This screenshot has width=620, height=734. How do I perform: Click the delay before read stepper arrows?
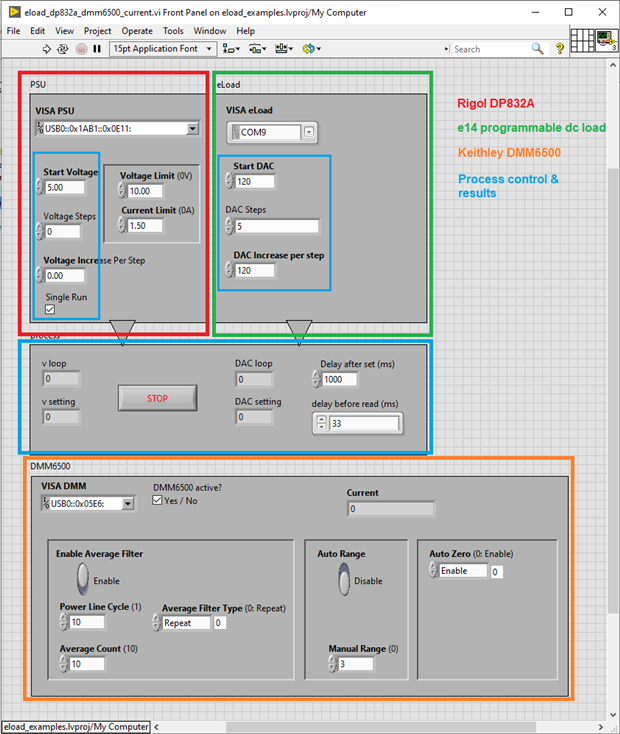pos(321,424)
